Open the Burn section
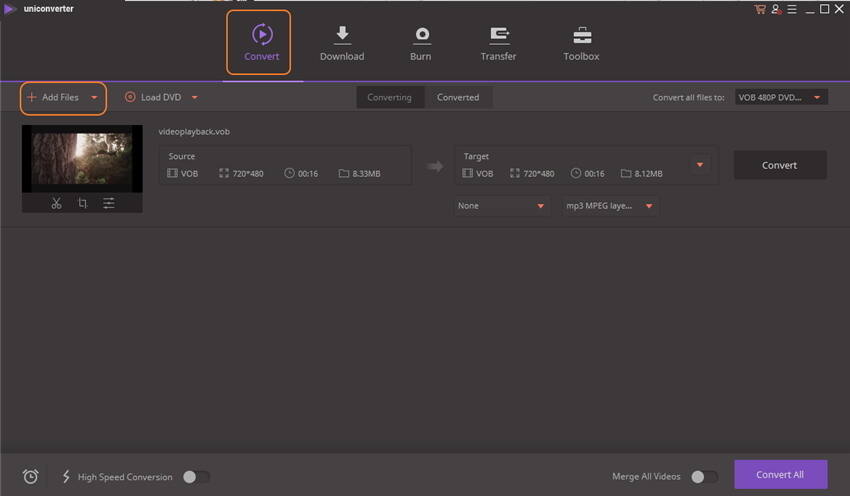 pyautogui.click(x=421, y=42)
